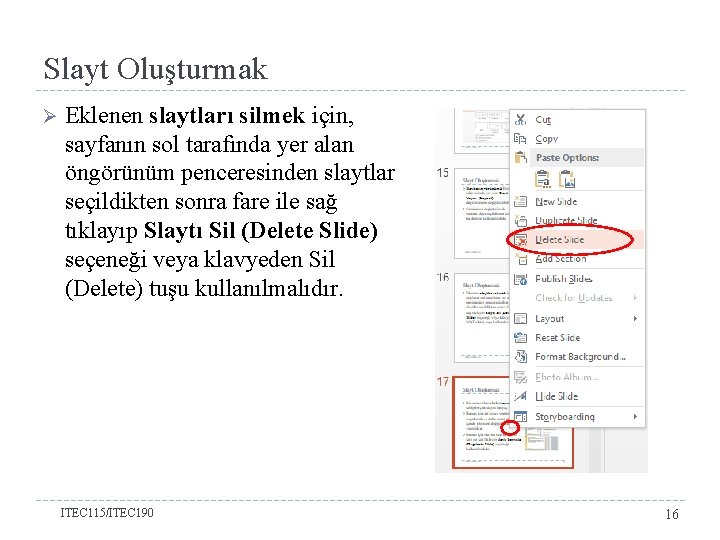Screen dimensions: 720x540
Task: Select the partial thumbnail above slide 15
Action: point(482,131)
